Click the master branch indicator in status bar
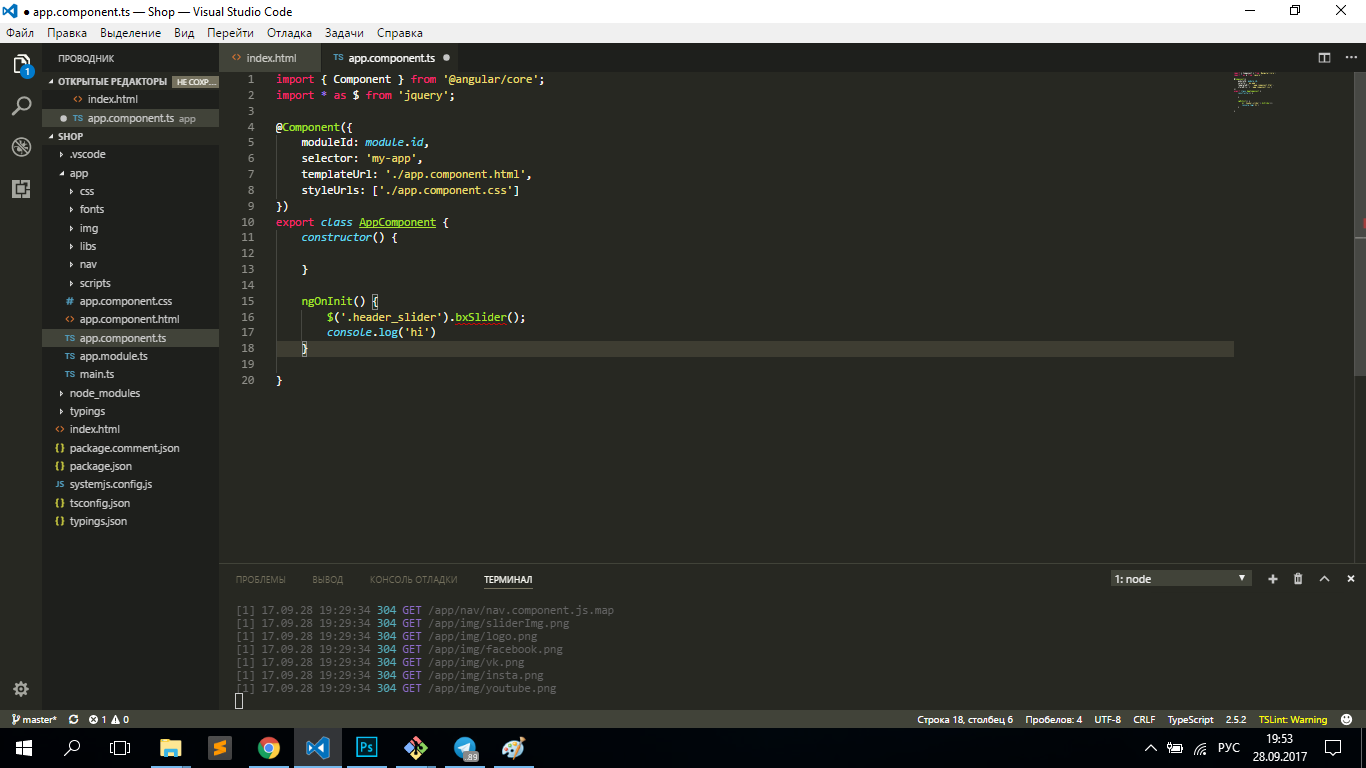 (34, 719)
